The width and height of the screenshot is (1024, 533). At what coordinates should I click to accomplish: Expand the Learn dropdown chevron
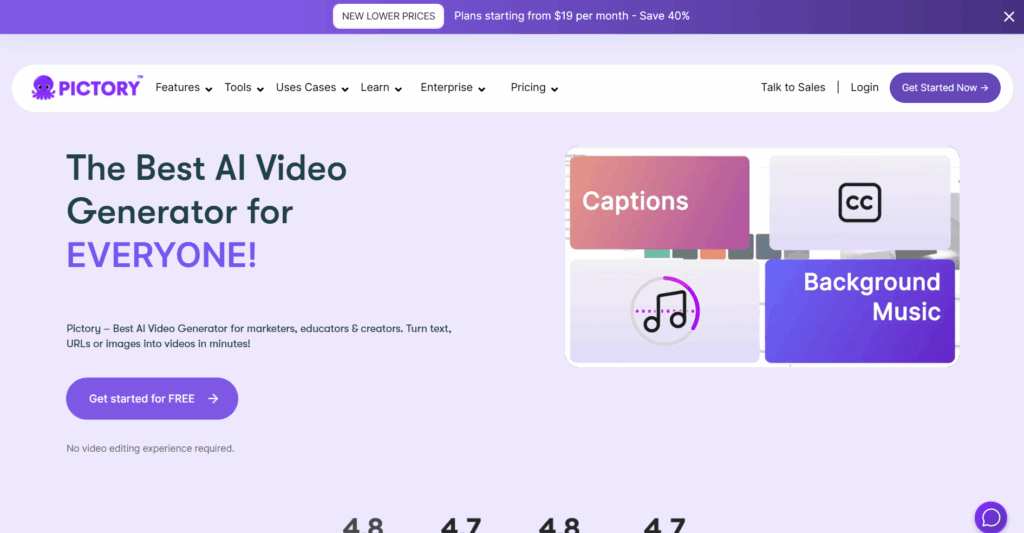[398, 89]
